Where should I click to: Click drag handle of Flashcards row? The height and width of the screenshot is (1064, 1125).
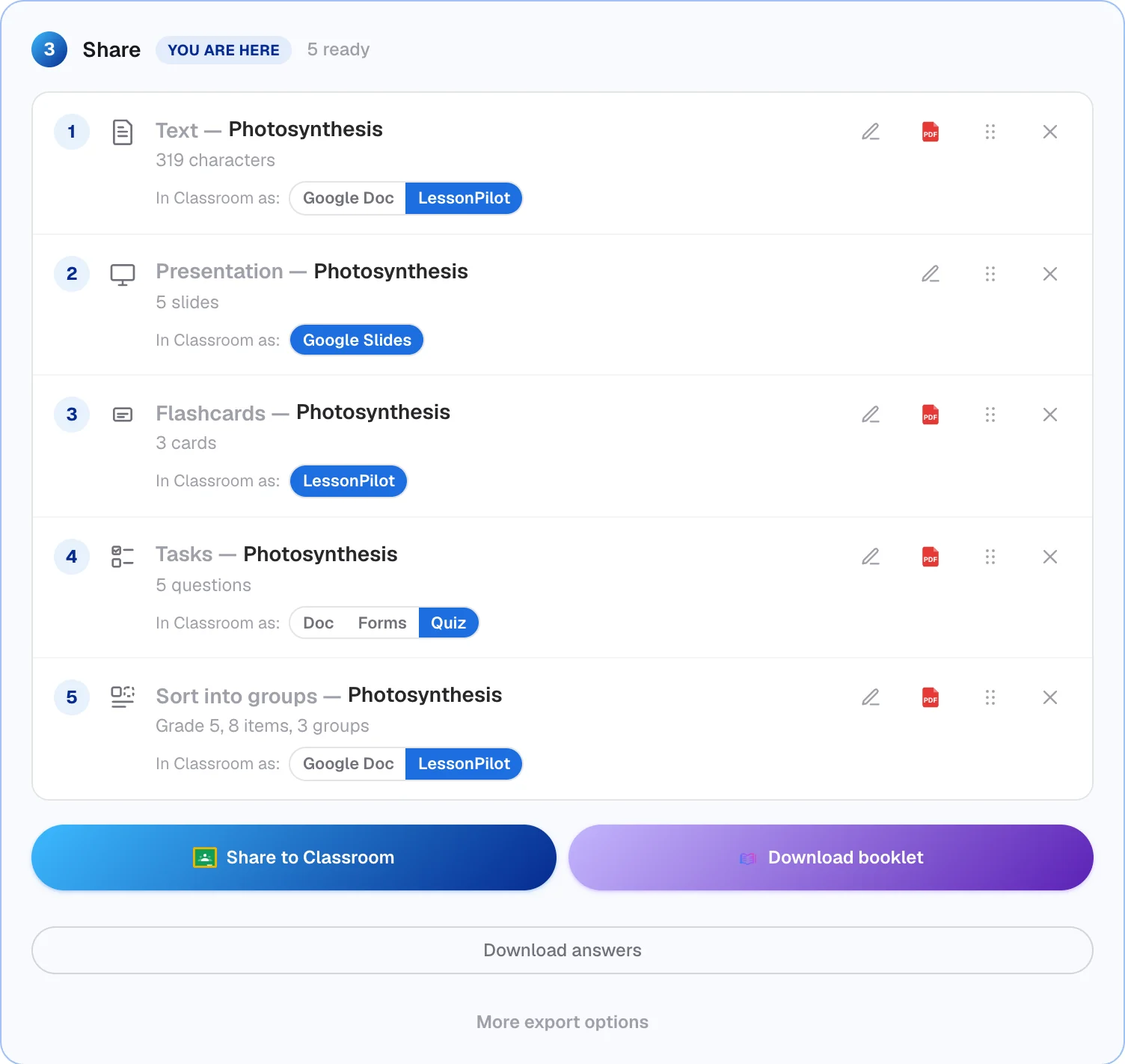pos(990,415)
